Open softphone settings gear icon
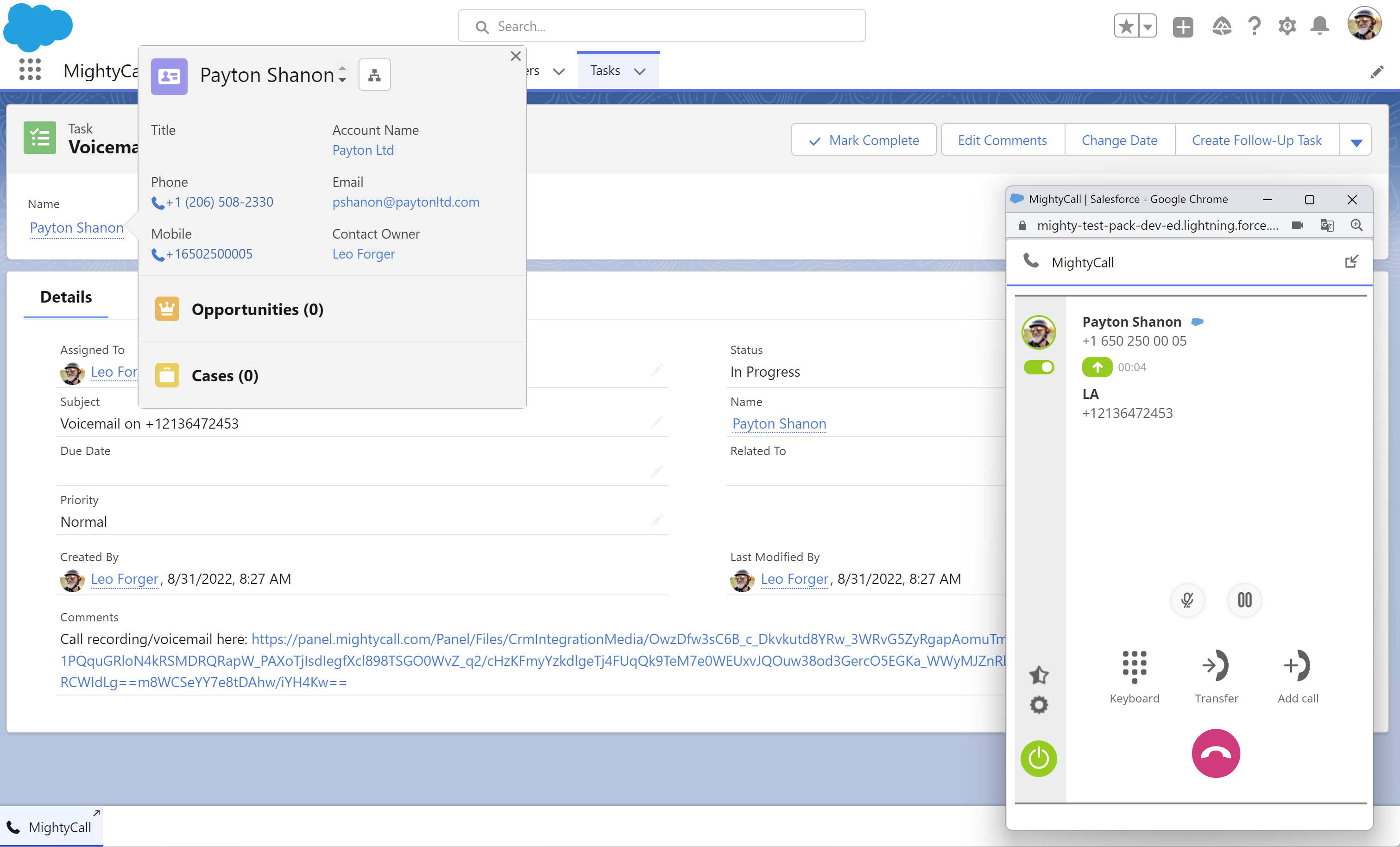Image resolution: width=1400 pixels, height=847 pixels. point(1039,706)
